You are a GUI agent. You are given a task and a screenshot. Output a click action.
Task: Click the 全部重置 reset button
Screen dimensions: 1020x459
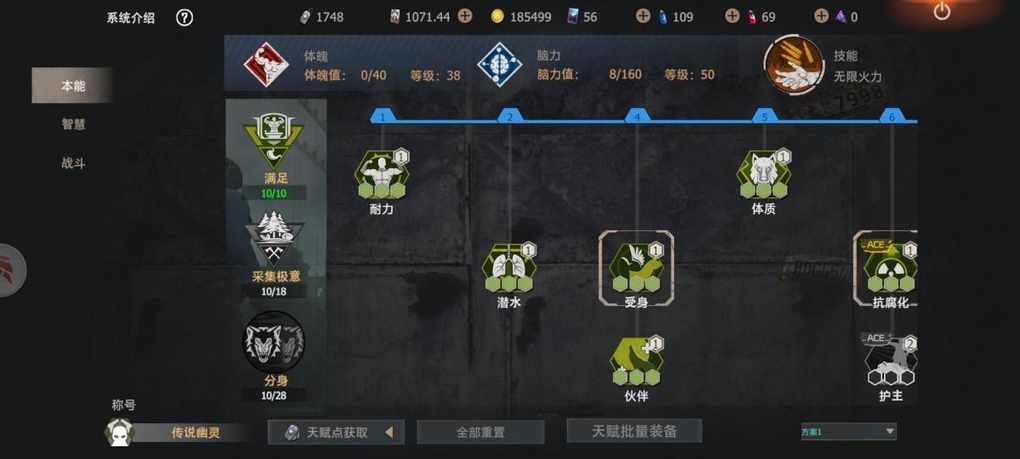[480, 432]
